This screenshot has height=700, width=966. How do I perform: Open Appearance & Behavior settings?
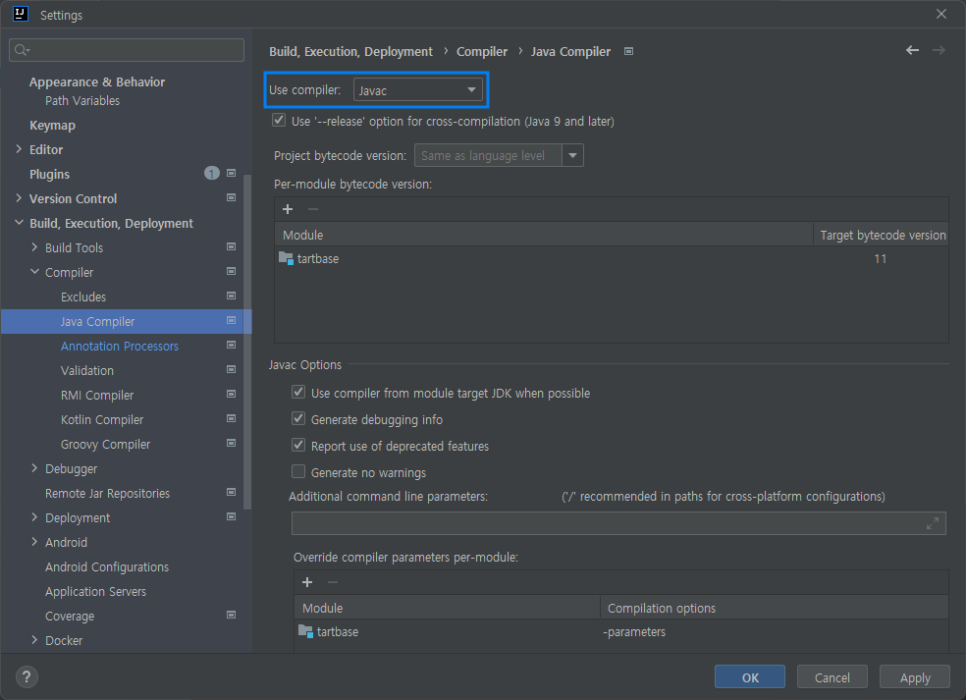97,82
